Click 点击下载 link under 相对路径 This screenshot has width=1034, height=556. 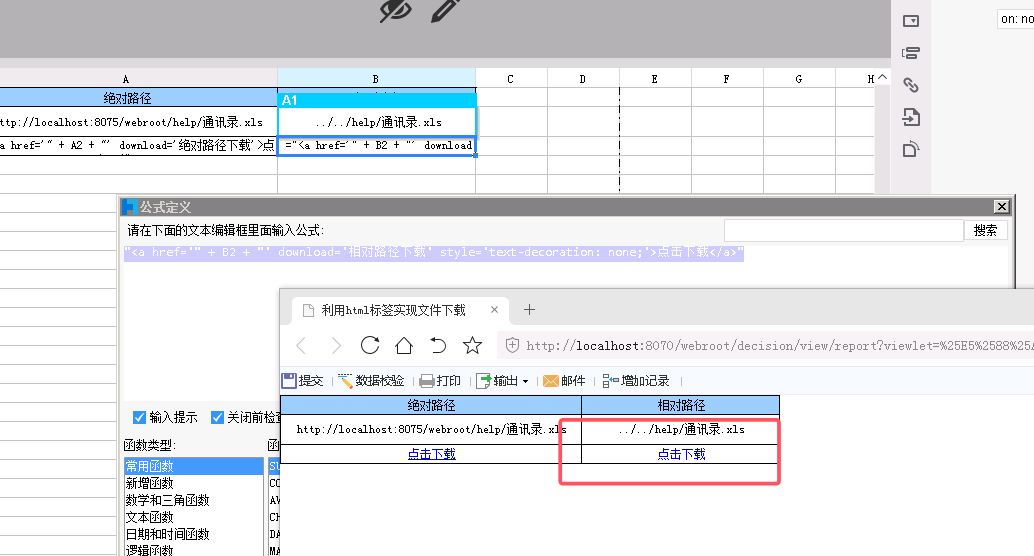coord(681,454)
